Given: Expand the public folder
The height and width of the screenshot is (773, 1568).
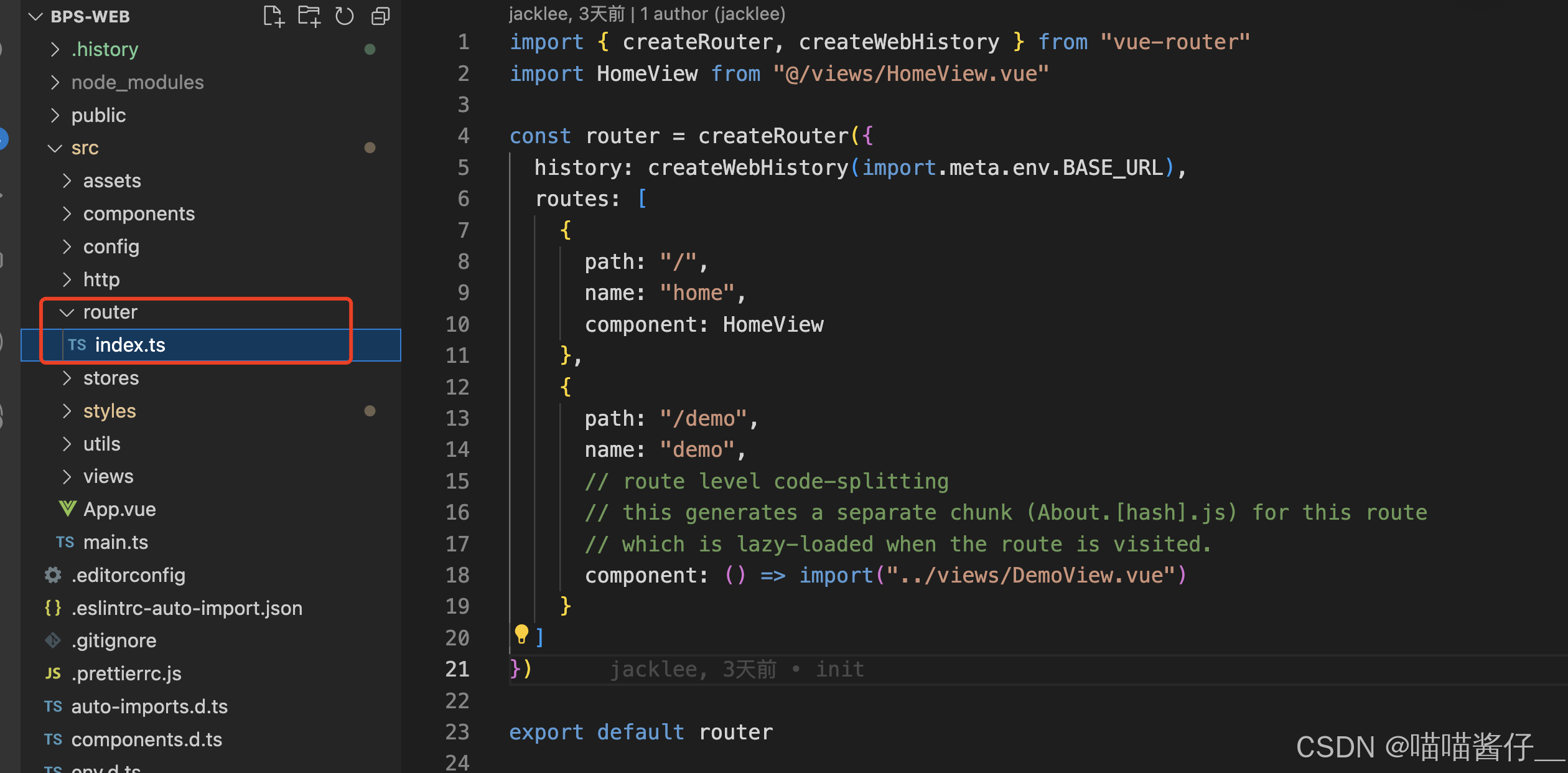Looking at the screenshot, I should click(x=55, y=115).
